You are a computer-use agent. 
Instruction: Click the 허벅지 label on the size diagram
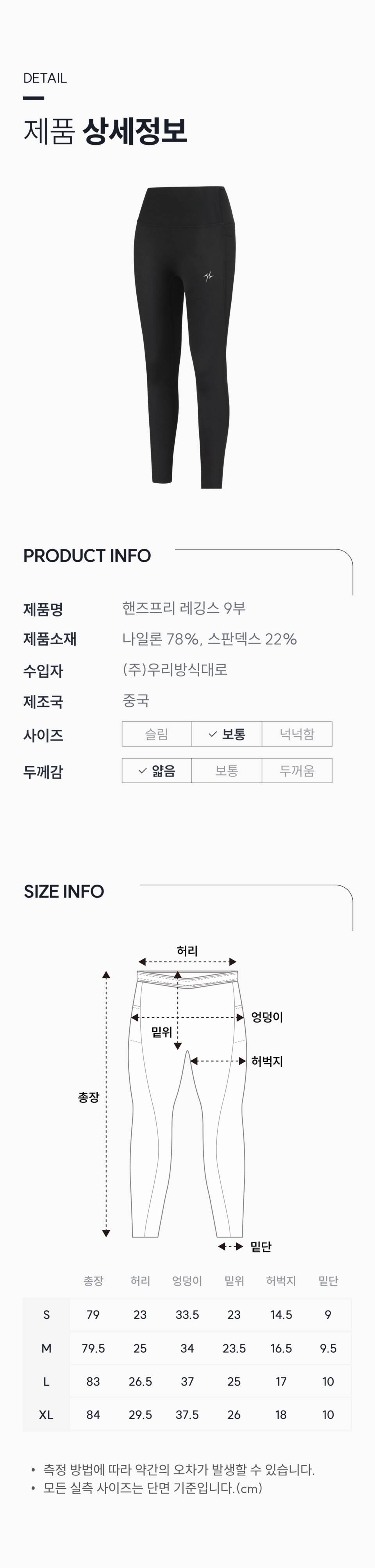pyautogui.click(x=267, y=1061)
